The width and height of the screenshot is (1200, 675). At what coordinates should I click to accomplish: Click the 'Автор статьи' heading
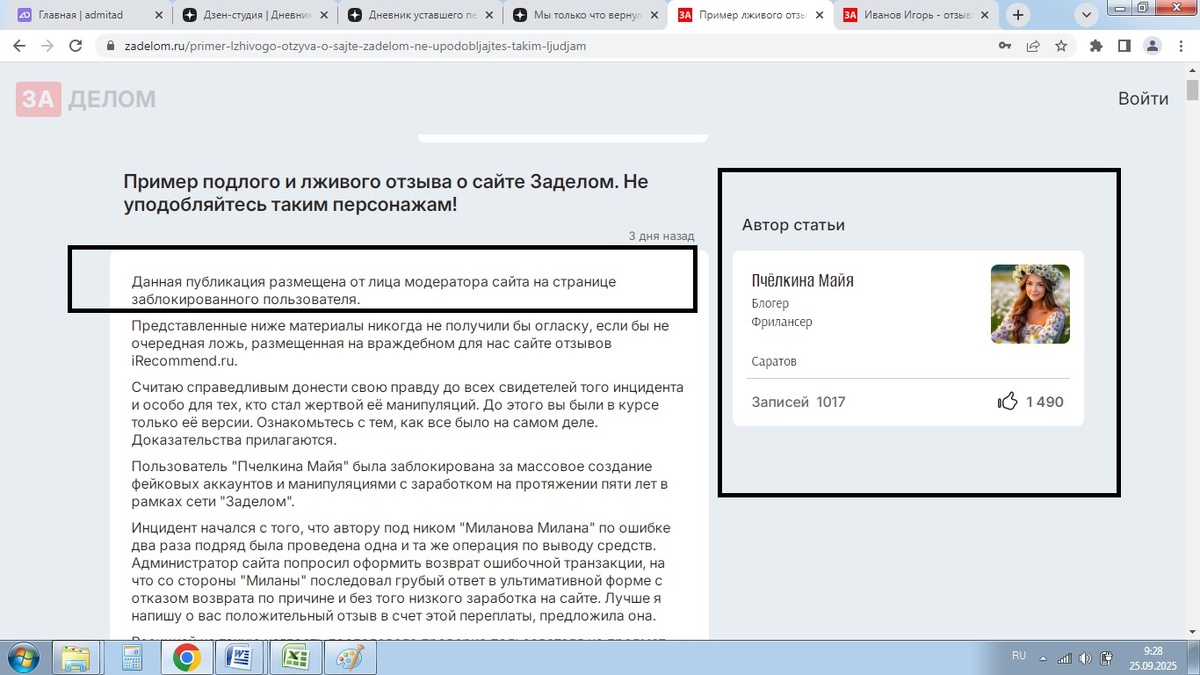tap(793, 225)
